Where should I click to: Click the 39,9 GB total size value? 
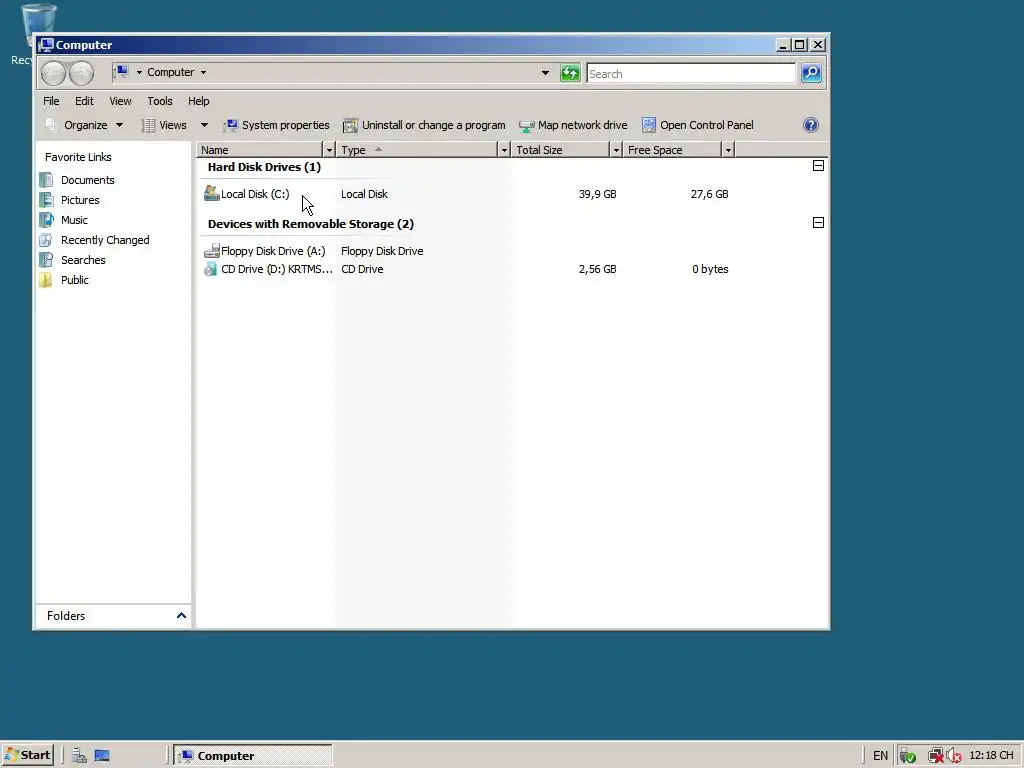tap(598, 194)
